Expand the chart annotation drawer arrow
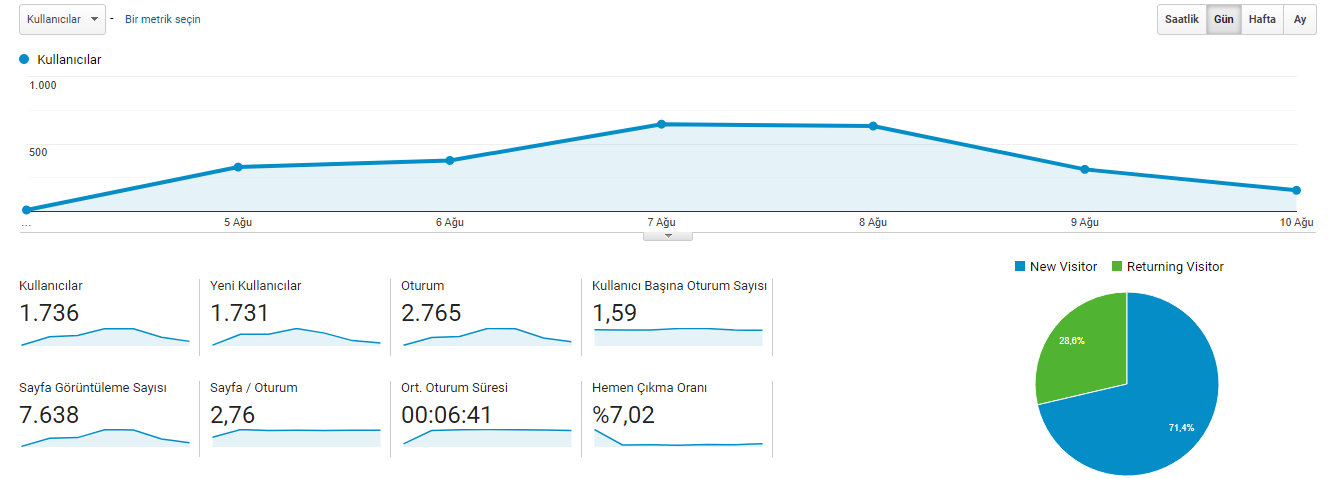The height and width of the screenshot is (479, 1330). point(668,236)
